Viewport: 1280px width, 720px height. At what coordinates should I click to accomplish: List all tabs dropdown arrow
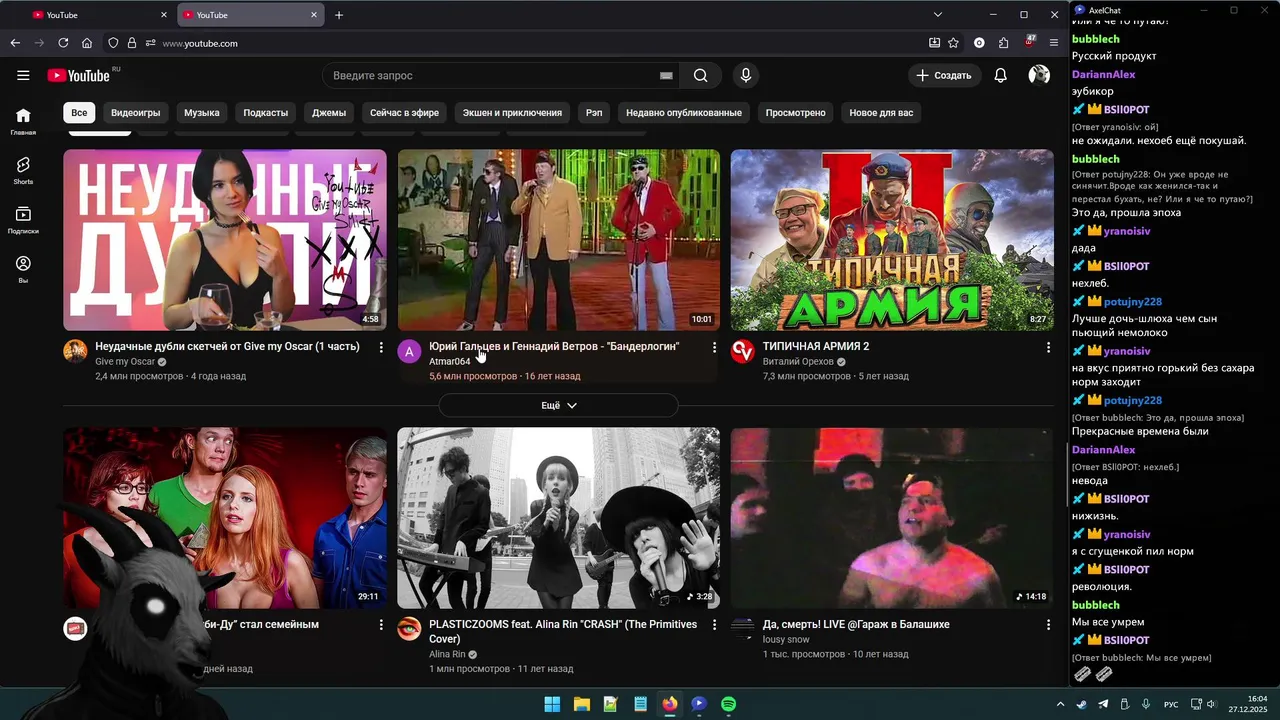pyautogui.click(x=937, y=15)
